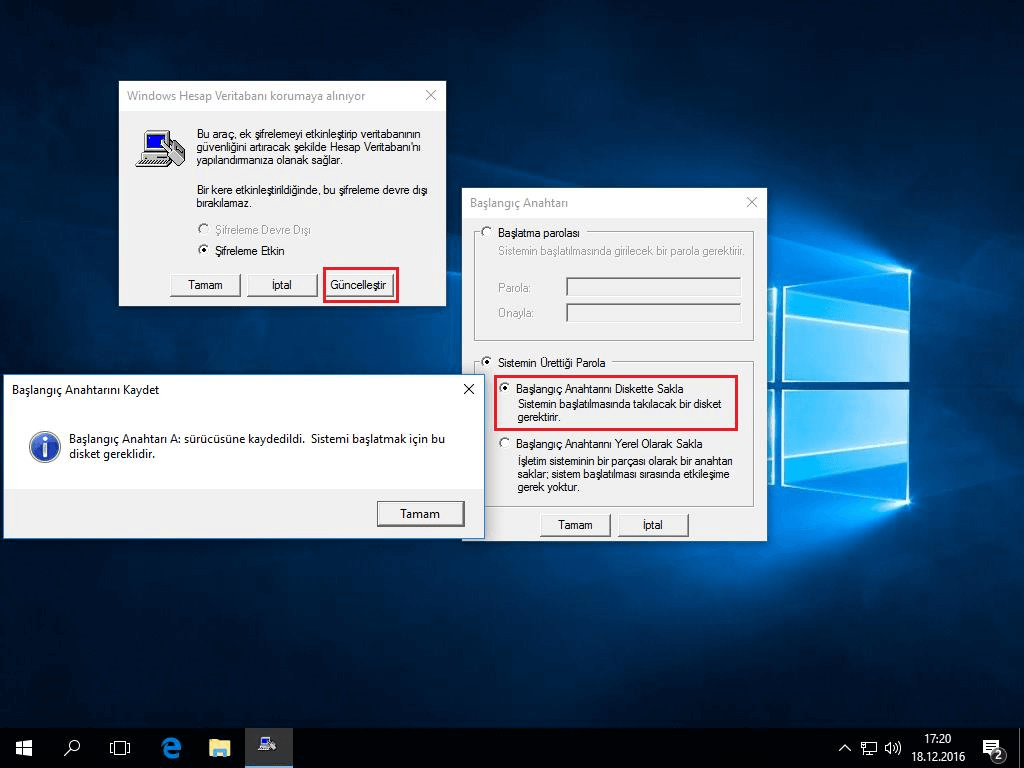Select the Şifreleme Etkin radio button
Screen dimensions: 1024x768
click(x=205, y=251)
